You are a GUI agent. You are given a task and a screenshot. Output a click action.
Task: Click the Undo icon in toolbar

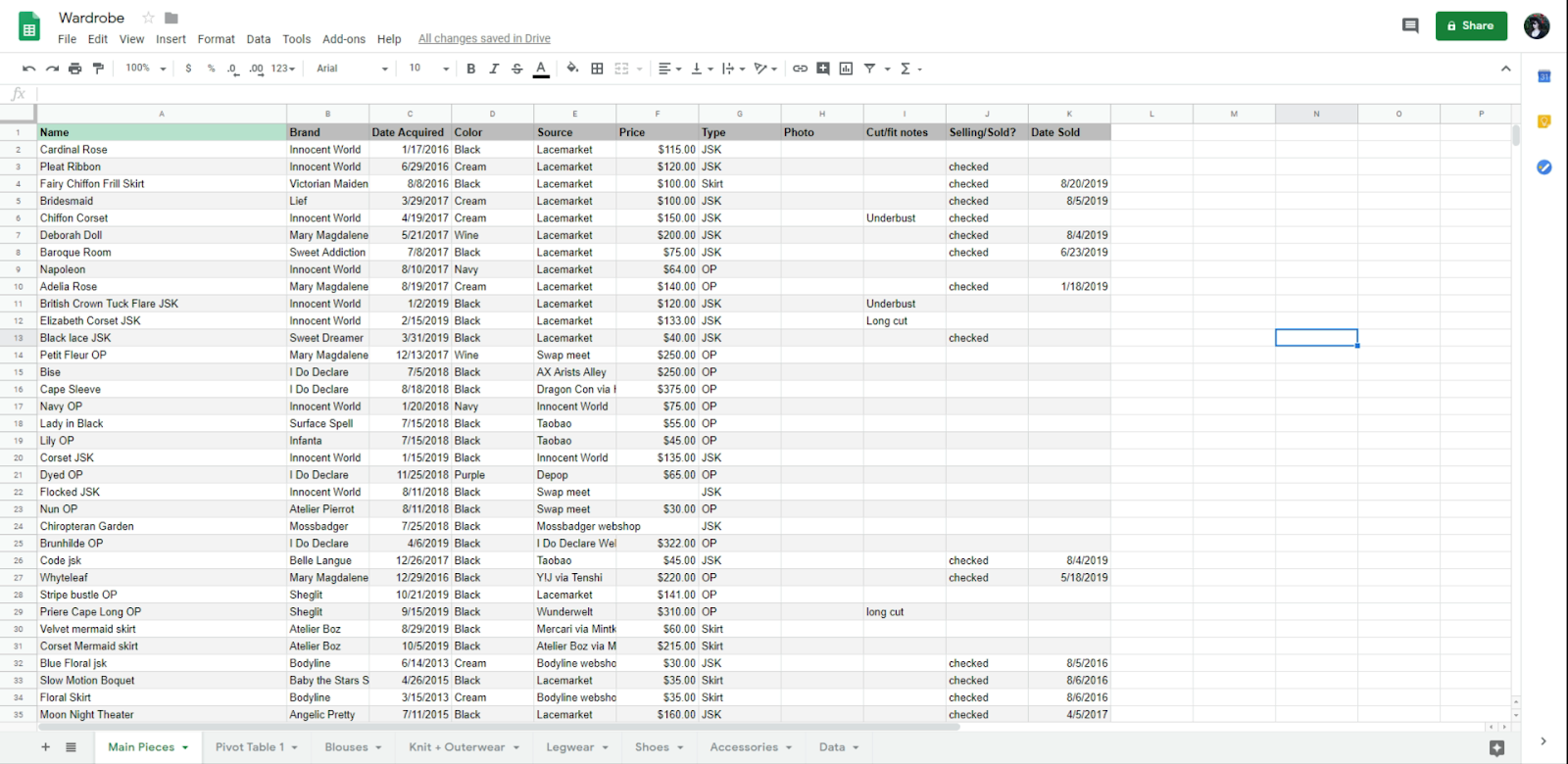tap(29, 69)
